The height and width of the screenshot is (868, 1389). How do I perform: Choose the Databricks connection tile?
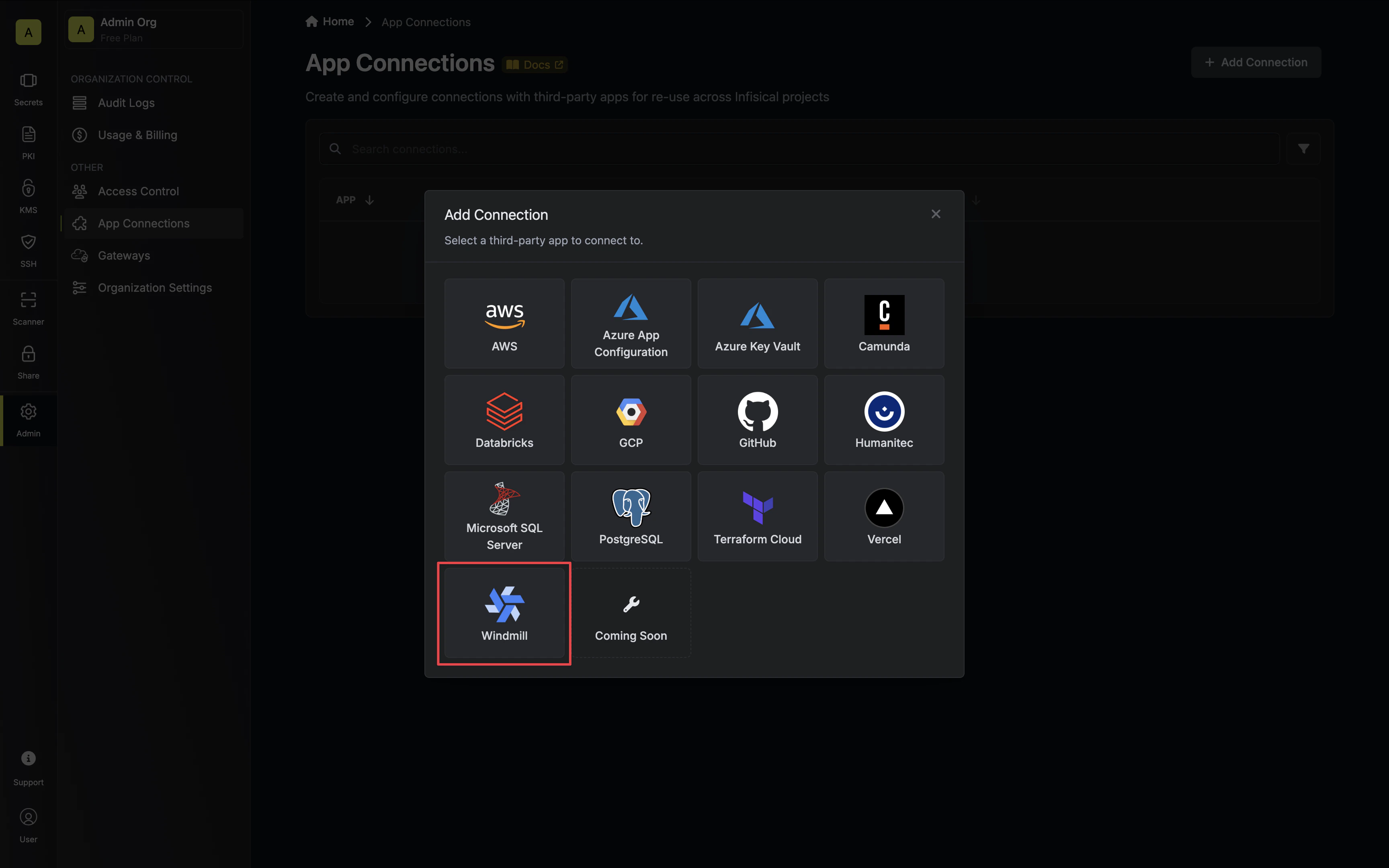tap(504, 420)
